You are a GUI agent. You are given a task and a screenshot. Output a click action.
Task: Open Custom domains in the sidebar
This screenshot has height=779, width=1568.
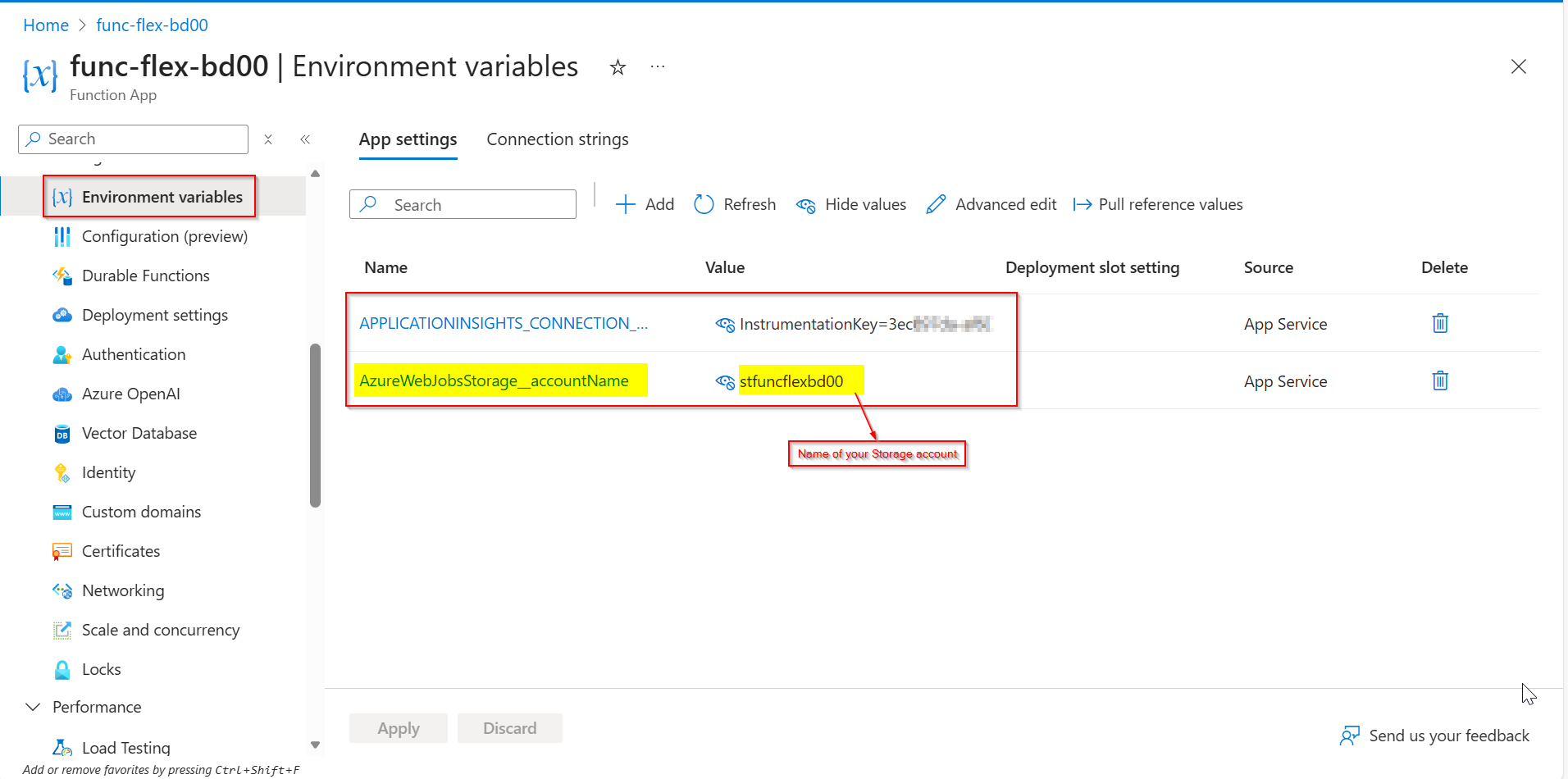click(x=141, y=512)
